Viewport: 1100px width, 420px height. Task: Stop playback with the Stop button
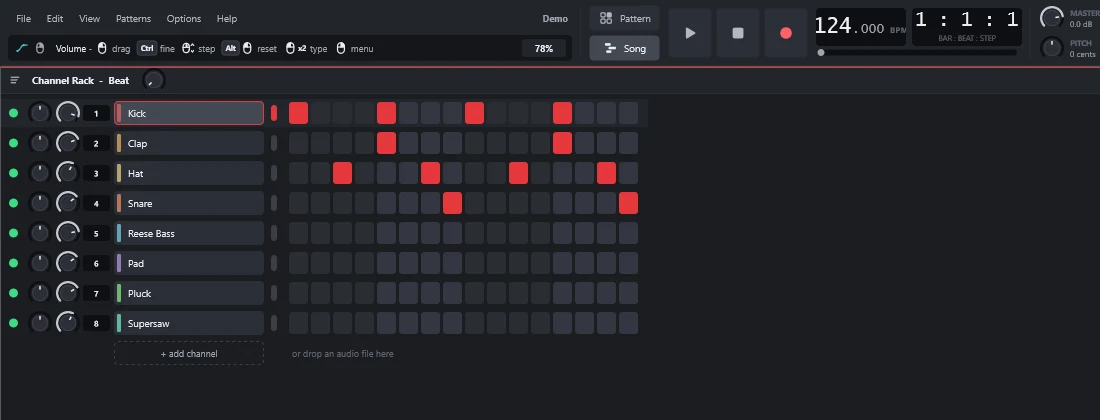pos(738,33)
